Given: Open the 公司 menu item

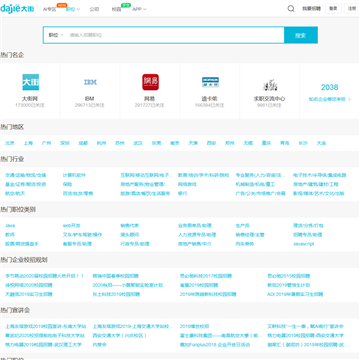Looking at the screenshot, I should pyautogui.click(x=94, y=9).
